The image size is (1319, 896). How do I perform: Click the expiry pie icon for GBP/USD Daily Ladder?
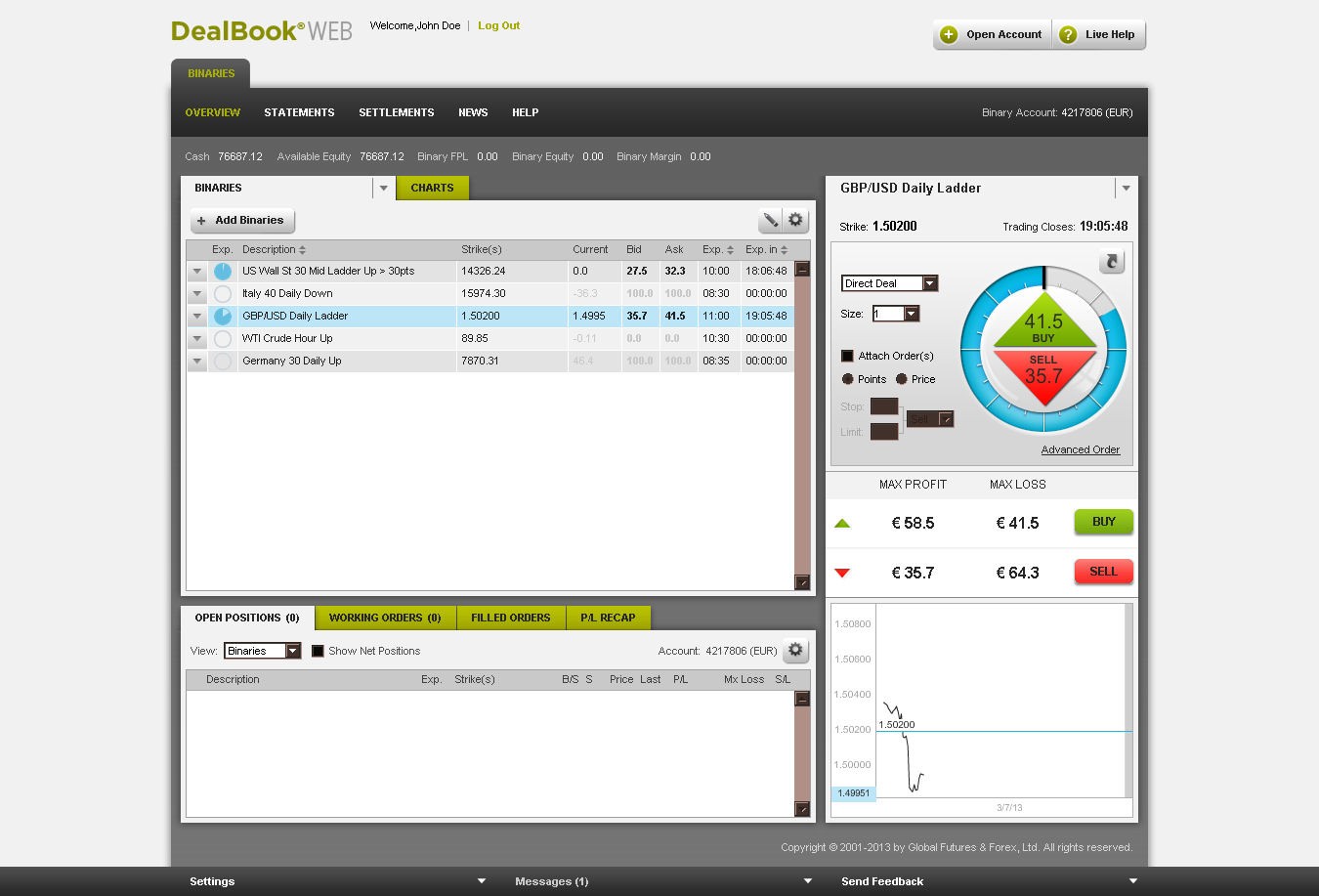click(223, 316)
